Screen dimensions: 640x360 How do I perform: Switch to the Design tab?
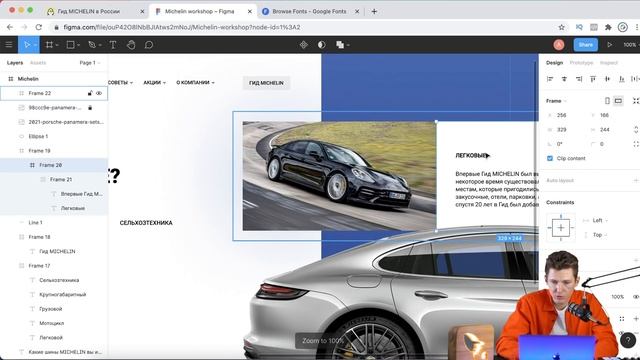coord(554,63)
